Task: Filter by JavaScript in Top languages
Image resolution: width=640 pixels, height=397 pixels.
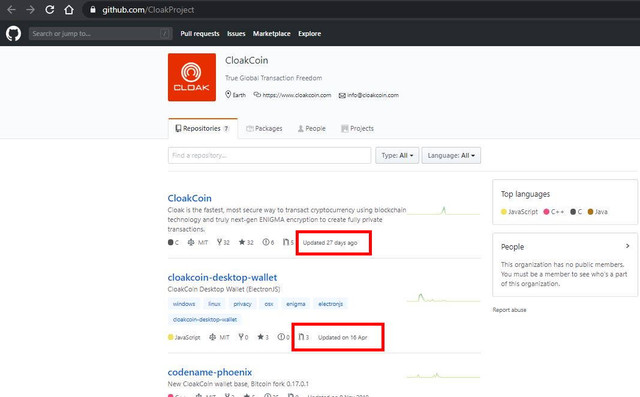Action: pyautogui.click(x=520, y=212)
